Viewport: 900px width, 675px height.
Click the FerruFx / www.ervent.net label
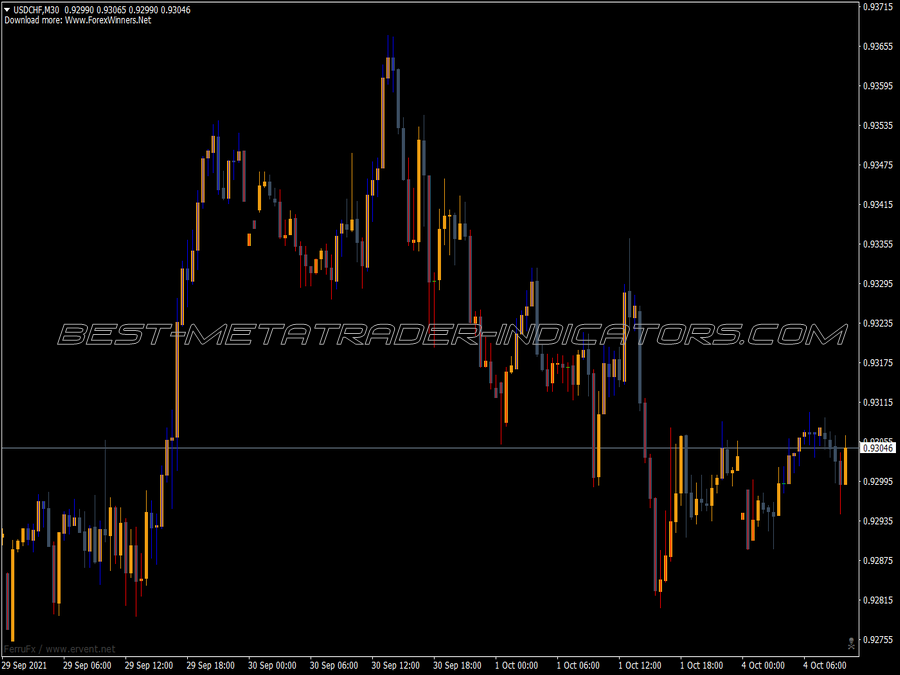(x=60, y=649)
